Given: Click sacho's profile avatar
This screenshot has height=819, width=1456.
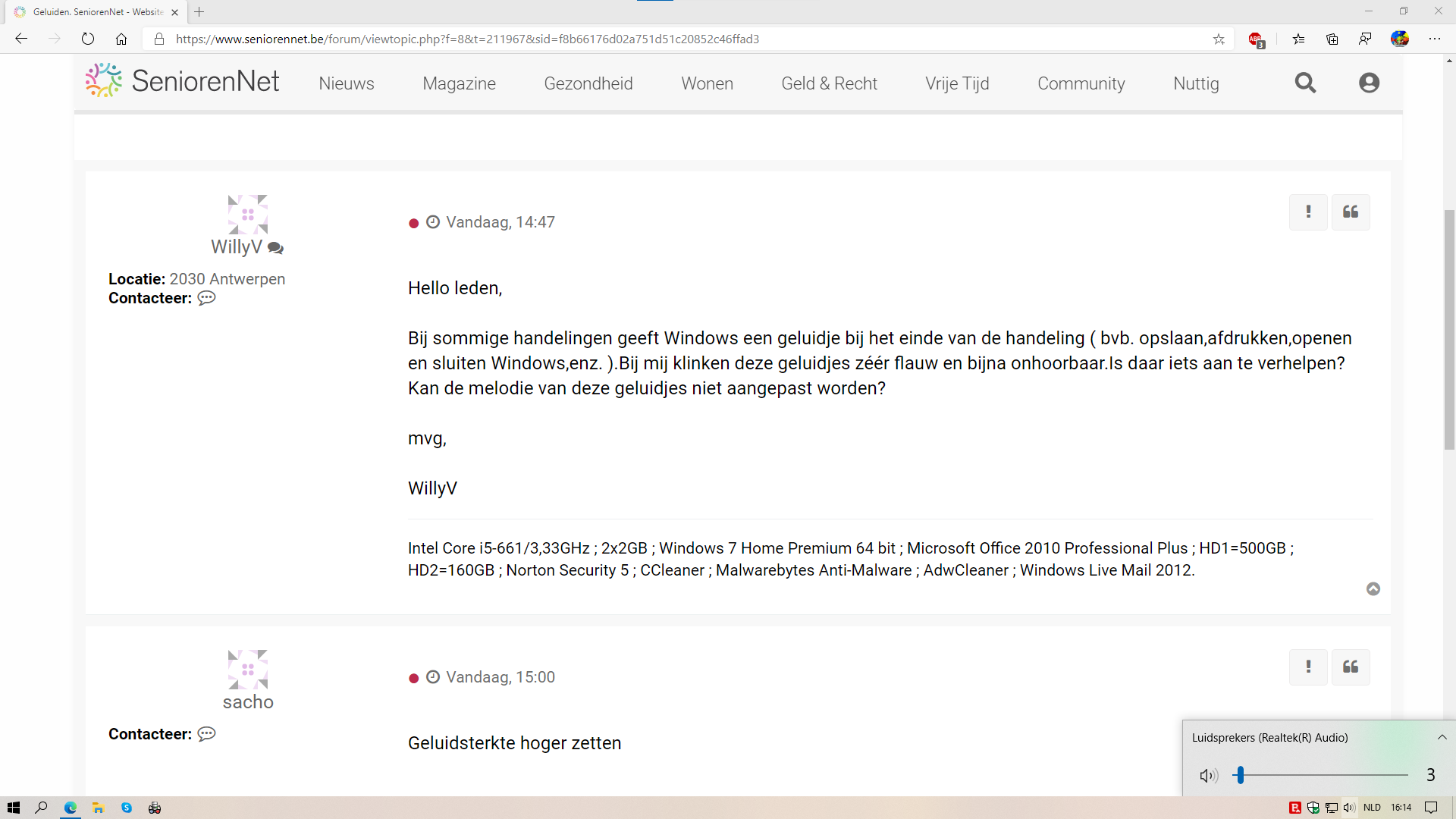Looking at the screenshot, I should tap(247, 668).
